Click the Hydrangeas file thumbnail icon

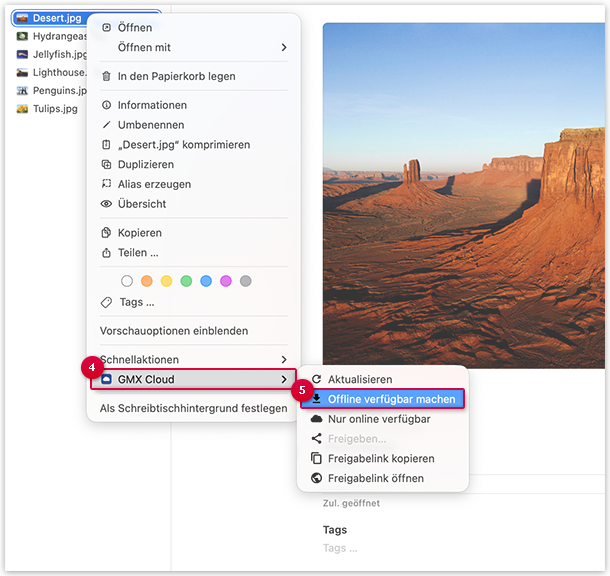(22, 36)
